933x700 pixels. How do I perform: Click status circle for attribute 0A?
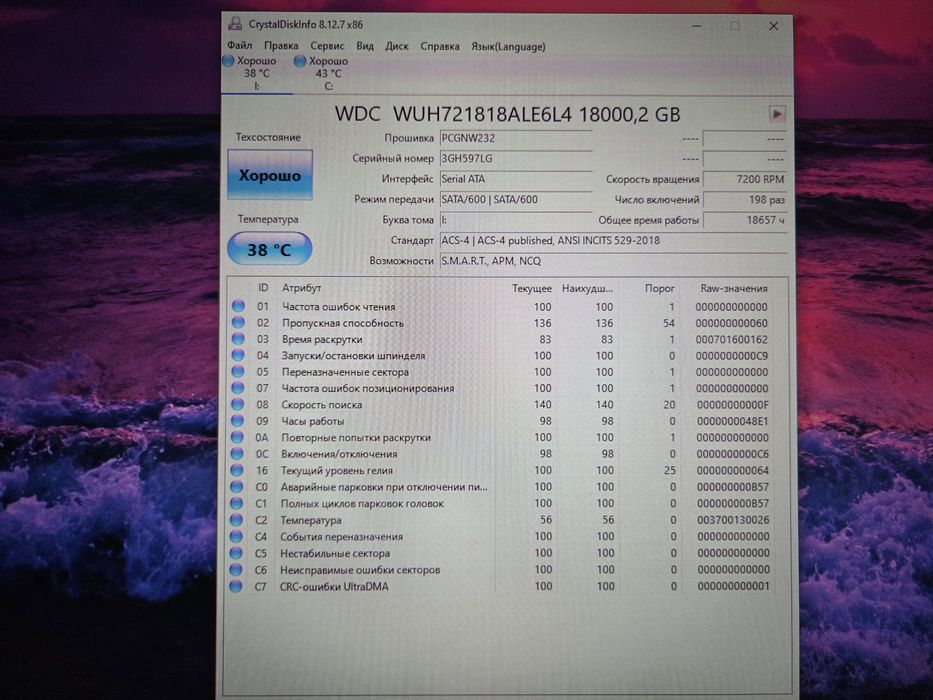coord(237,437)
